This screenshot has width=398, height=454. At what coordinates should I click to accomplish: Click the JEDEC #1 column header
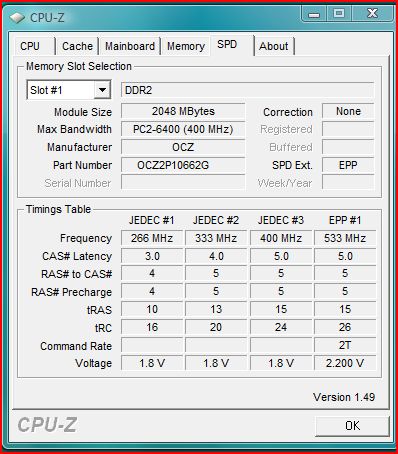(152, 220)
